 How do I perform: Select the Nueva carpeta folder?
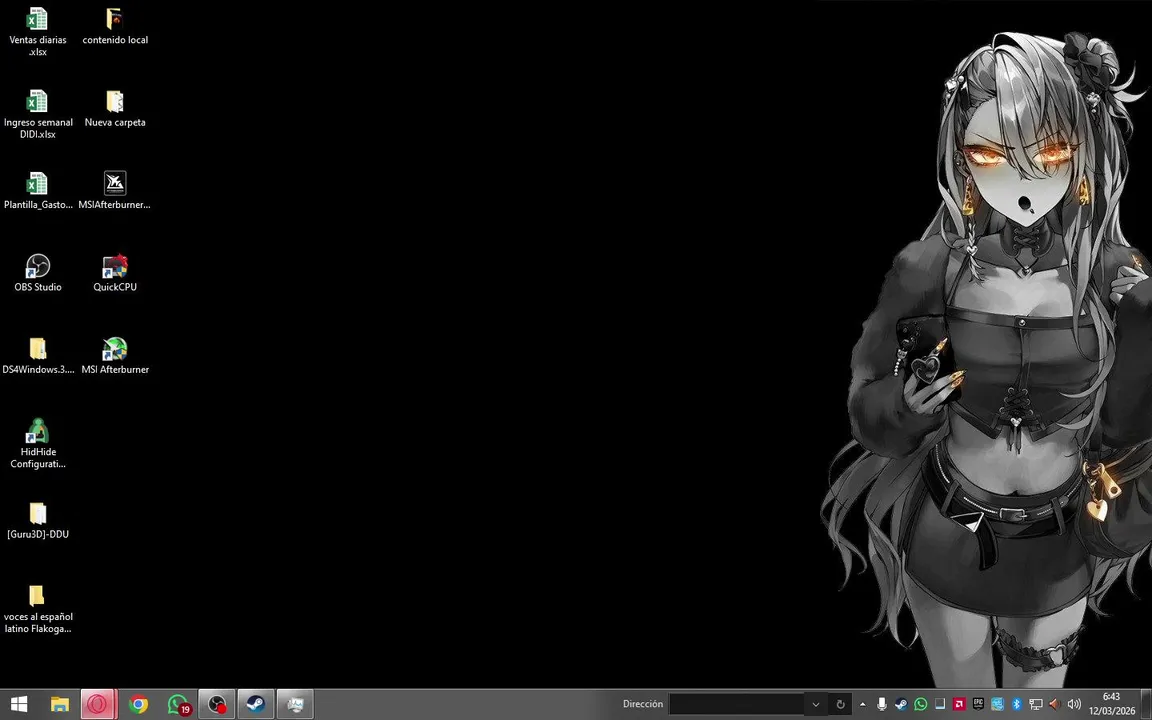[115, 109]
